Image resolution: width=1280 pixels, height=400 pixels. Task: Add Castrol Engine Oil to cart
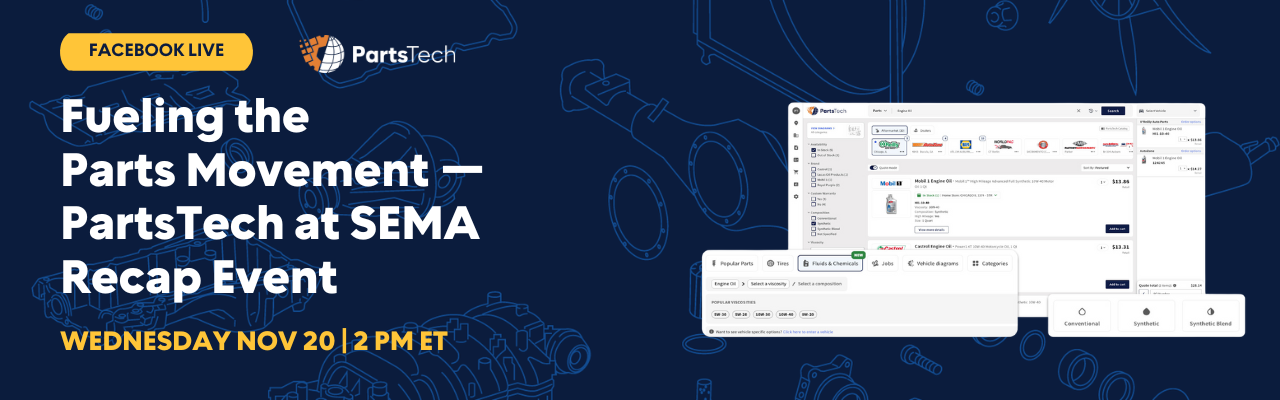click(1117, 284)
